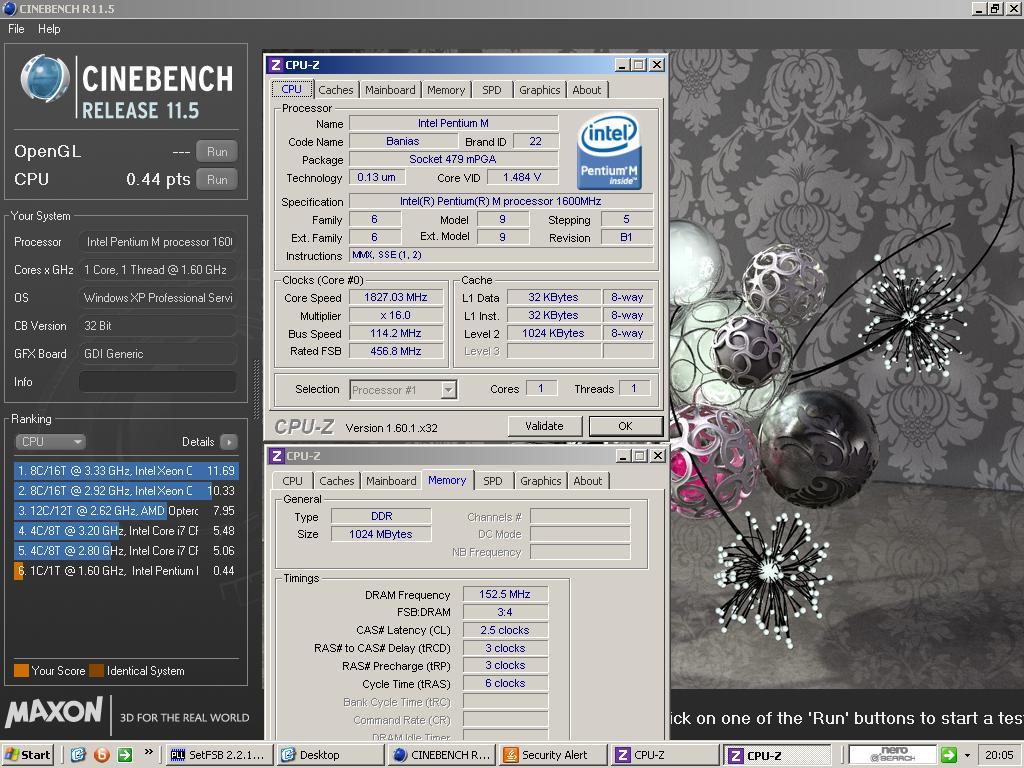
Task: Select ranking row 8C/16T @ 3.33 GHz Intel Xeon
Action: [125, 471]
